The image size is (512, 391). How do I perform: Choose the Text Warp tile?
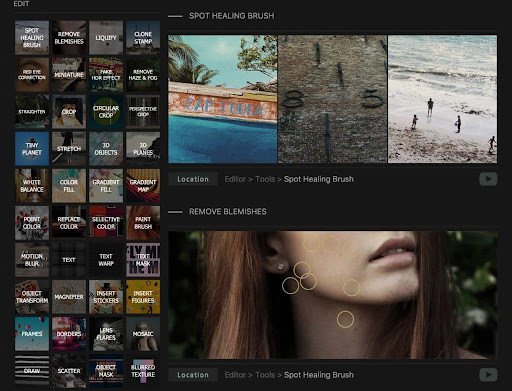106,260
